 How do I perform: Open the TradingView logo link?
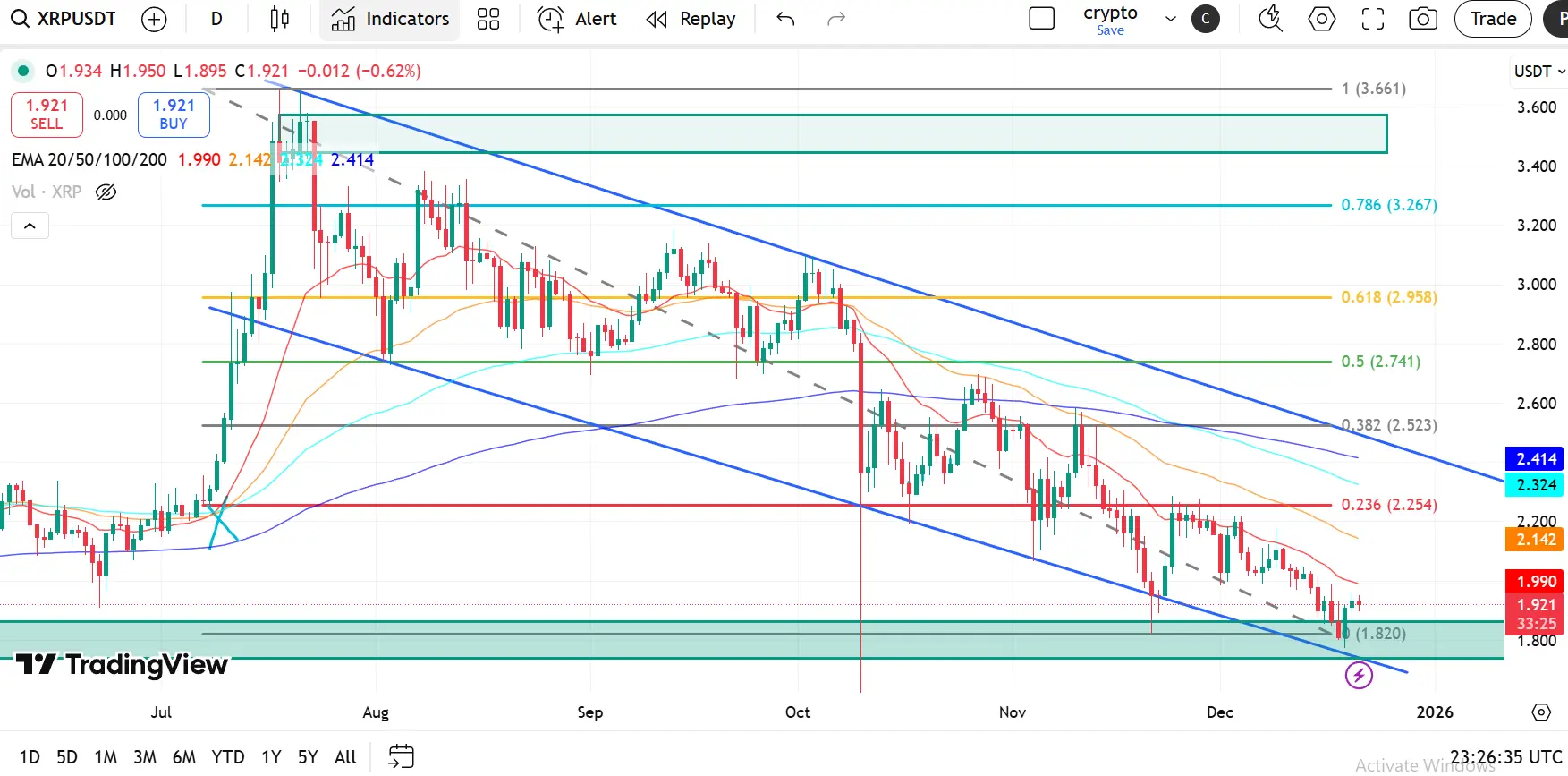pyautogui.click(x=122, y=665)
